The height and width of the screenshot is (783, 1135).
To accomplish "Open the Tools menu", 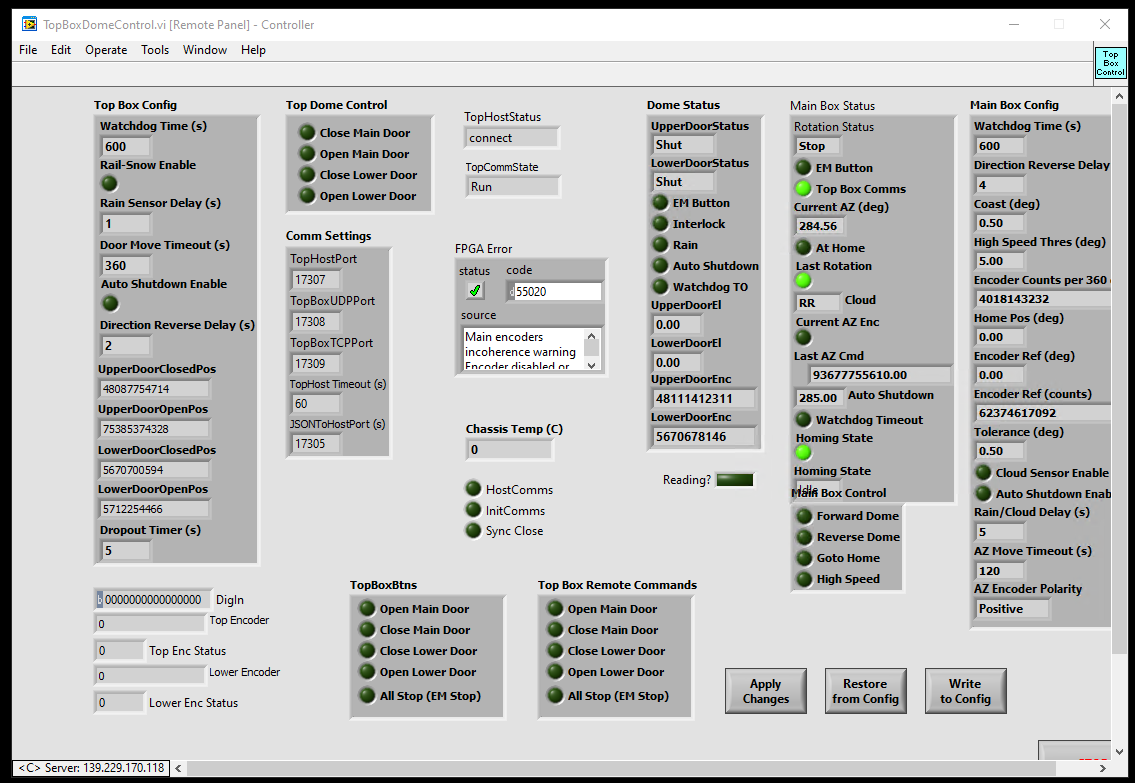I will point(155,50).
